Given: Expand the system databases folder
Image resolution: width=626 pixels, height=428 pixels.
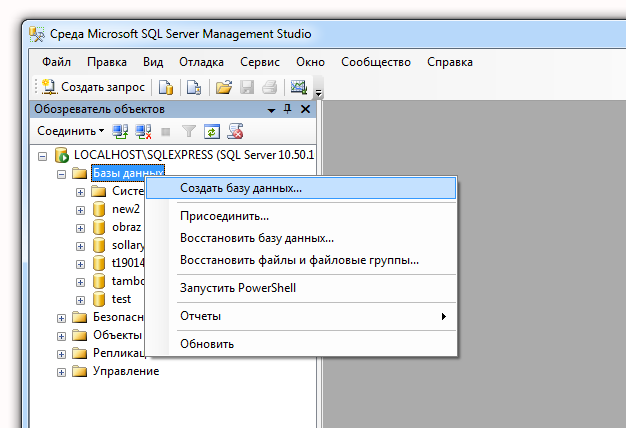Looking at the screenshot, I should click(x=80, y=192).
